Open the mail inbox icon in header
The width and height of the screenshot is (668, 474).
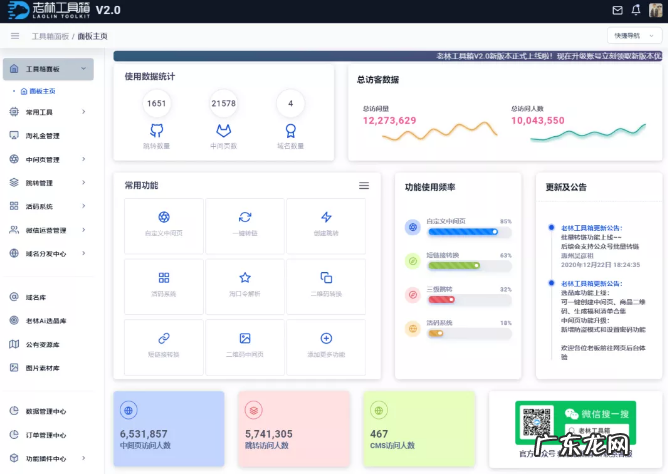(617, 10)
